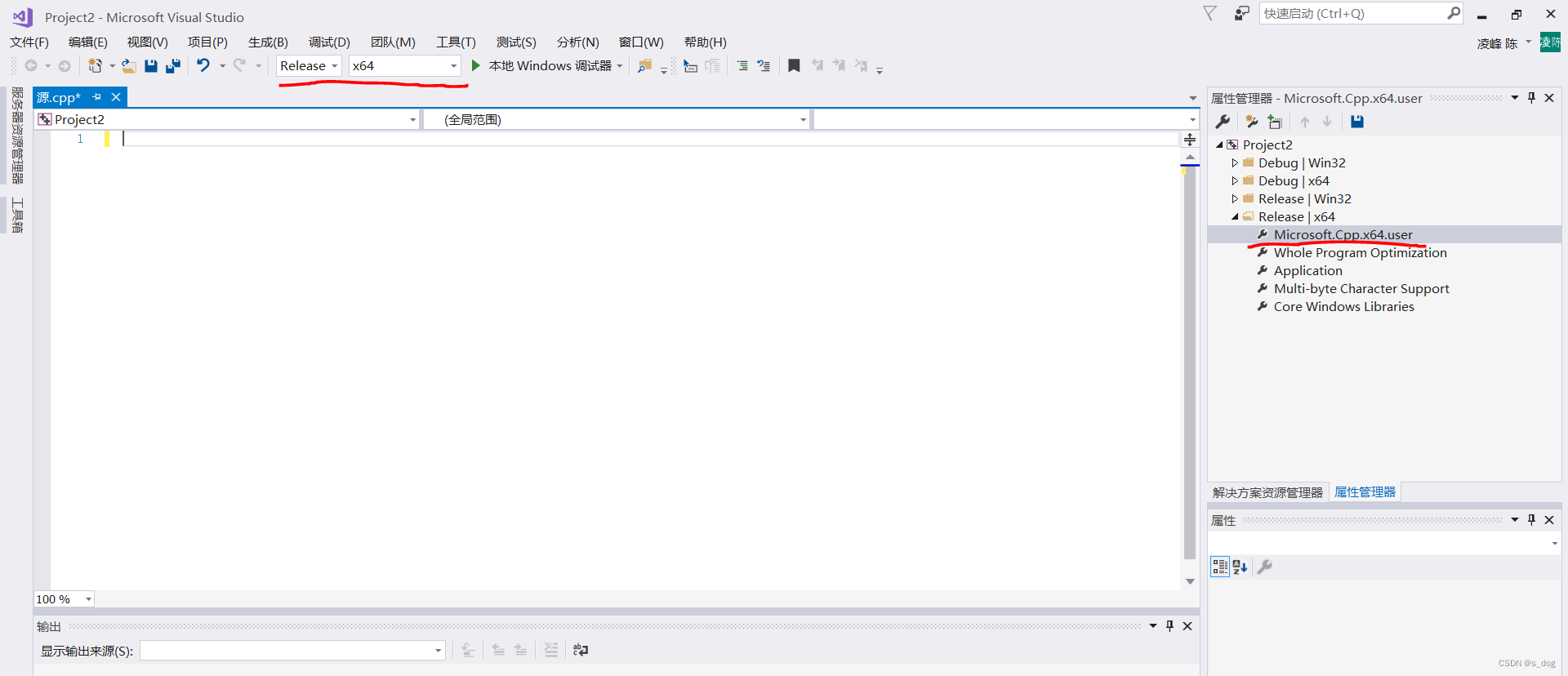The height and width of the screenshot is (676, 1568).
Task: Click the increase indent icon
Action: [x=742, y=65]
